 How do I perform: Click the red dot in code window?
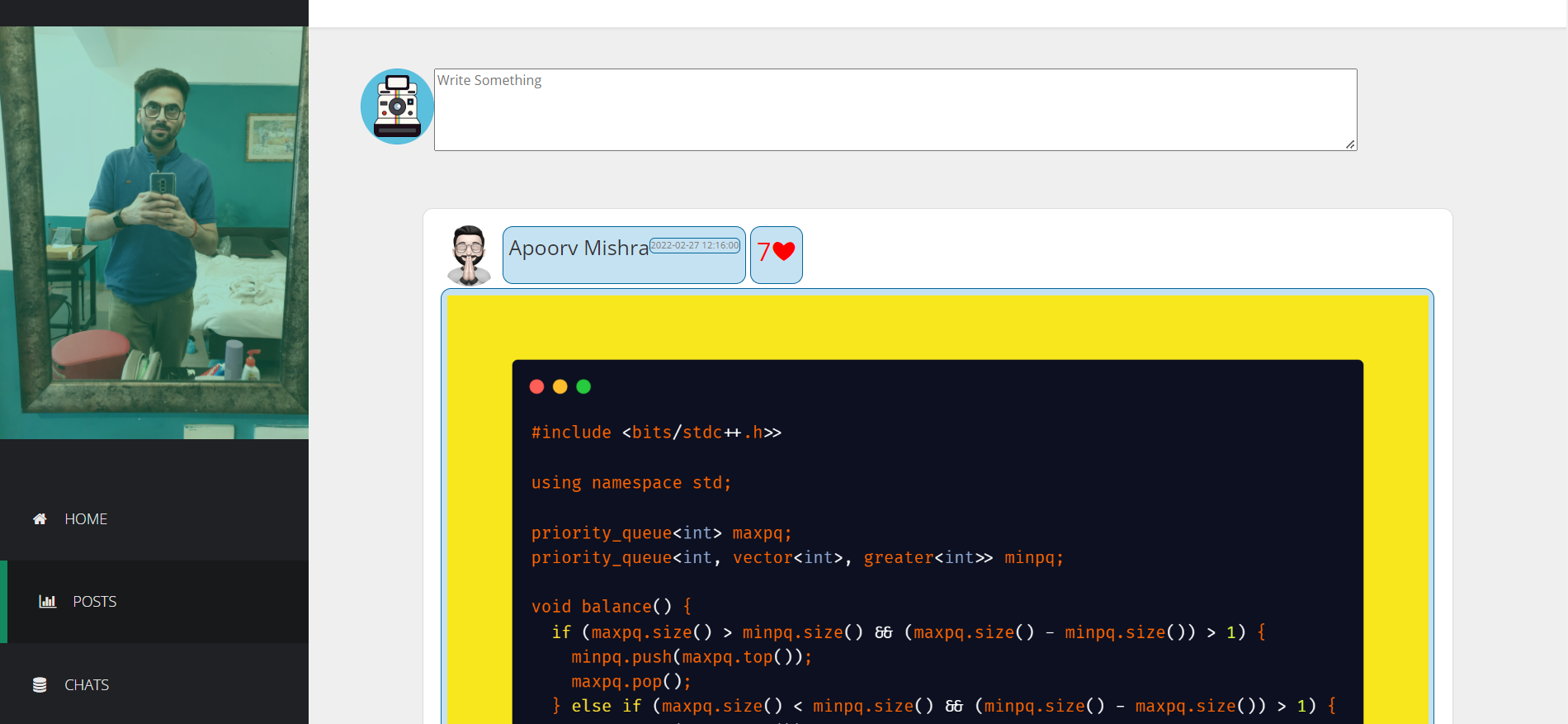pyautogui.click(x=536, y=386)
